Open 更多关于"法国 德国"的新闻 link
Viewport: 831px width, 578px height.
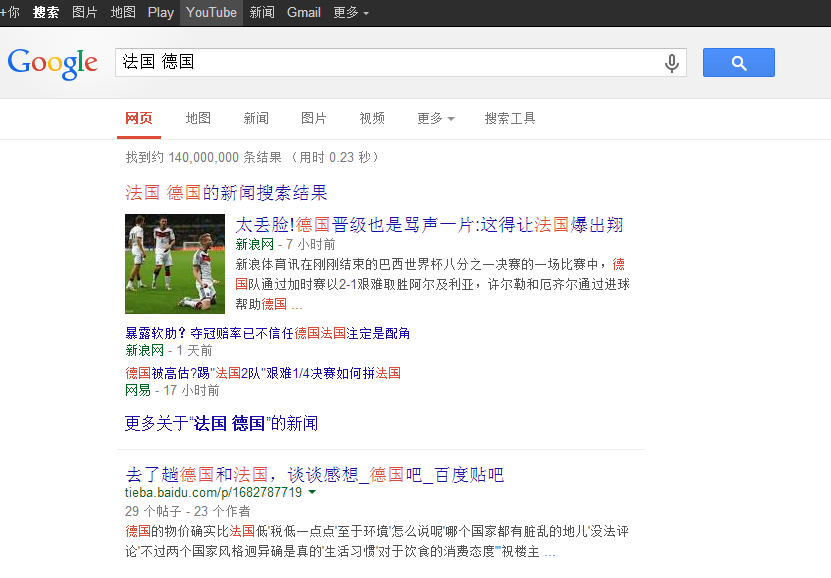[x=222, y=423]
